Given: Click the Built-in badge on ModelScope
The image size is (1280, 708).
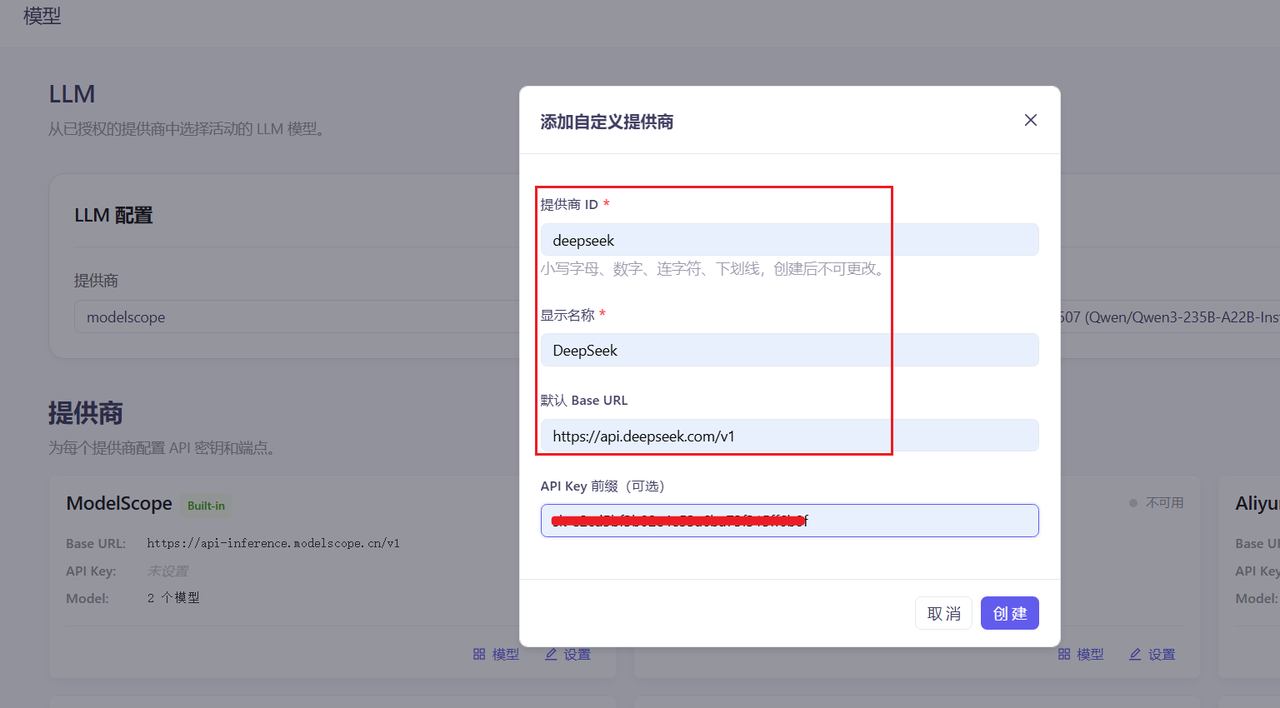Looking at the screenshot, I should [206, 505].
